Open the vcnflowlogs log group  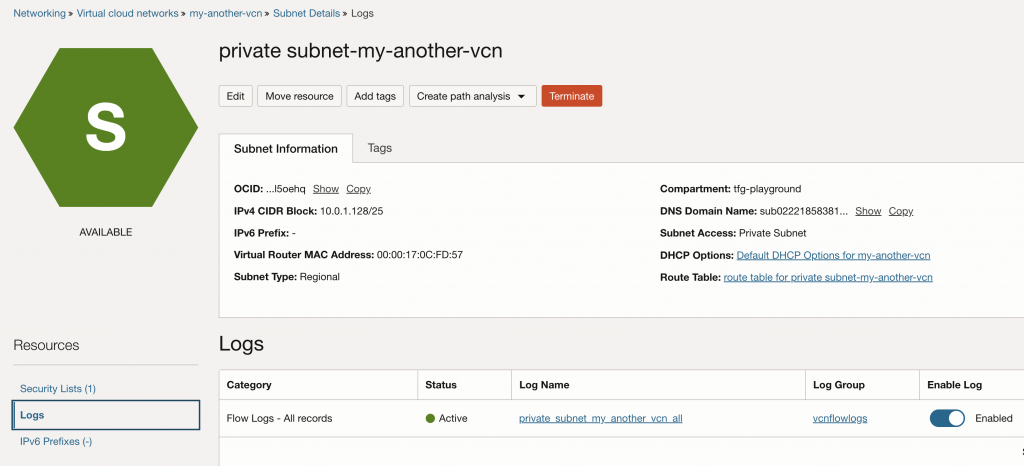pos(840,418)
